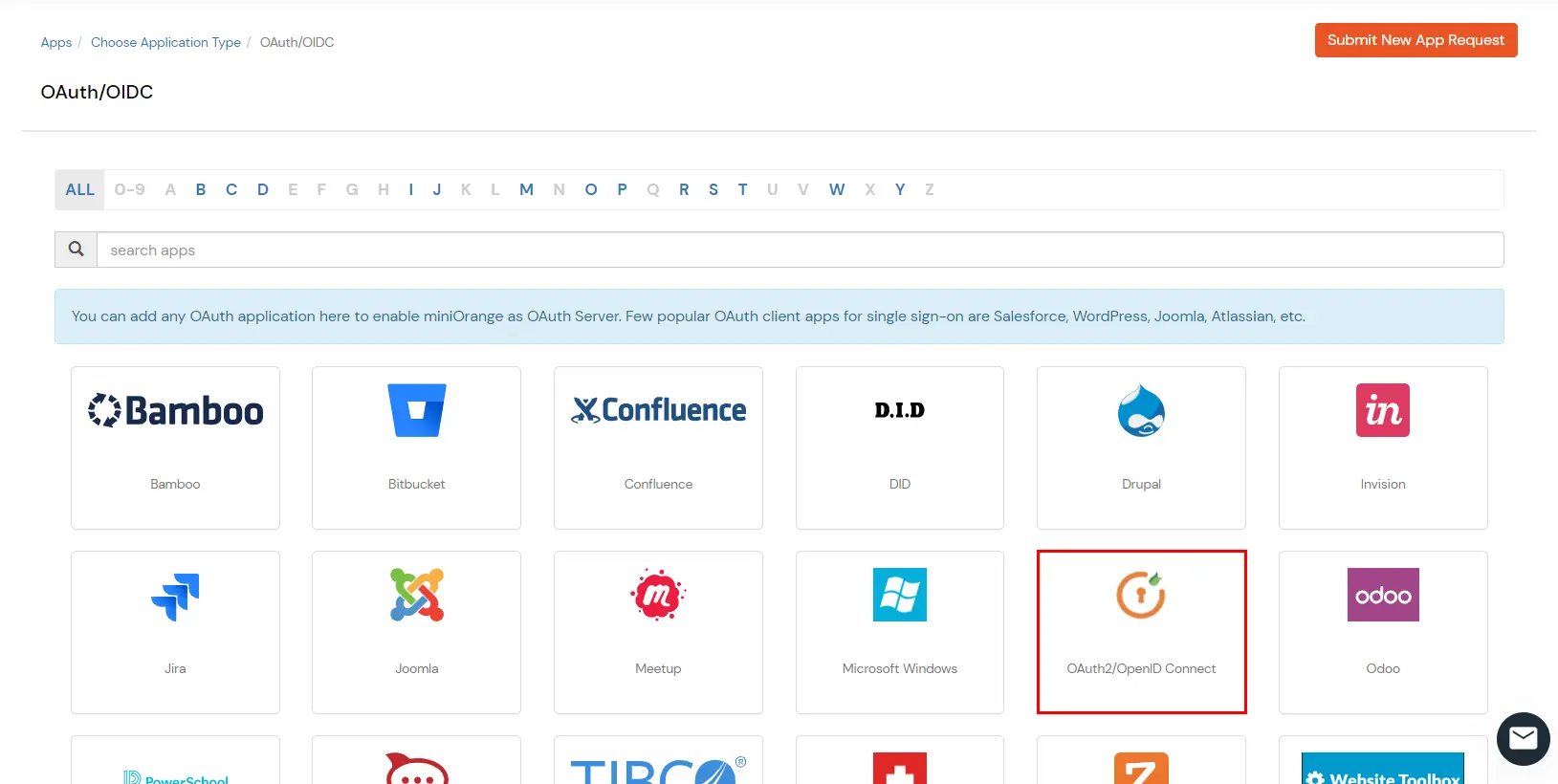Image resolution: width=1558 pixels, height=784 pixels.
Task: Pick the red speech bubble app icon
Action: [x=417, y=769]
